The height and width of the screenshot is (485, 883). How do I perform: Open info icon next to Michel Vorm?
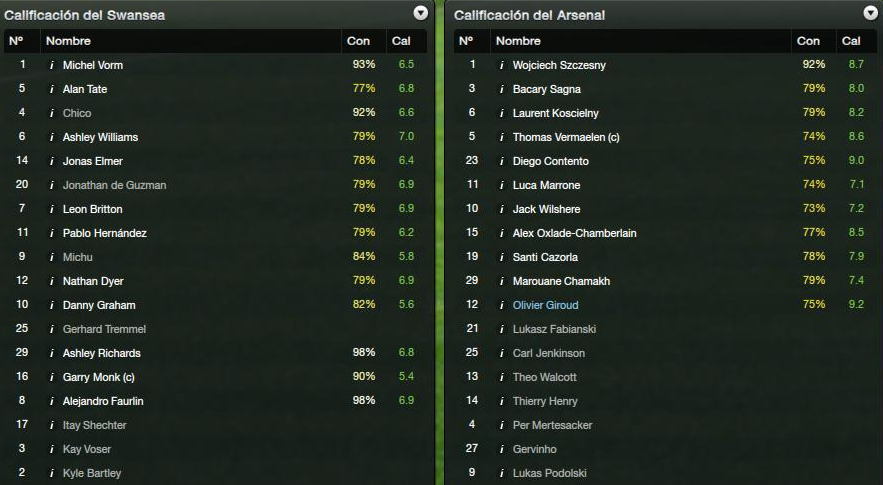click(52, 65)
